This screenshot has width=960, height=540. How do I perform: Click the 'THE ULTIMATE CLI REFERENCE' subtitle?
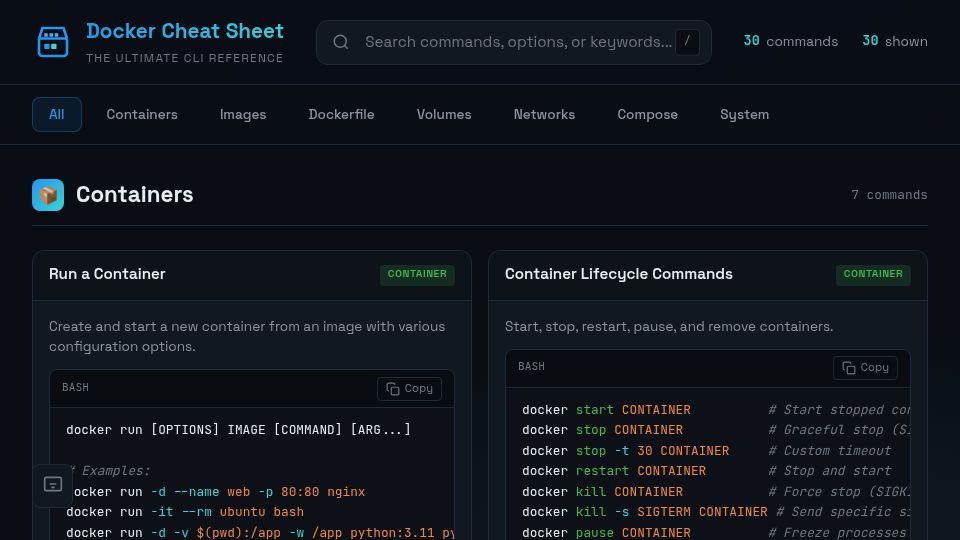tap(184, 58)
